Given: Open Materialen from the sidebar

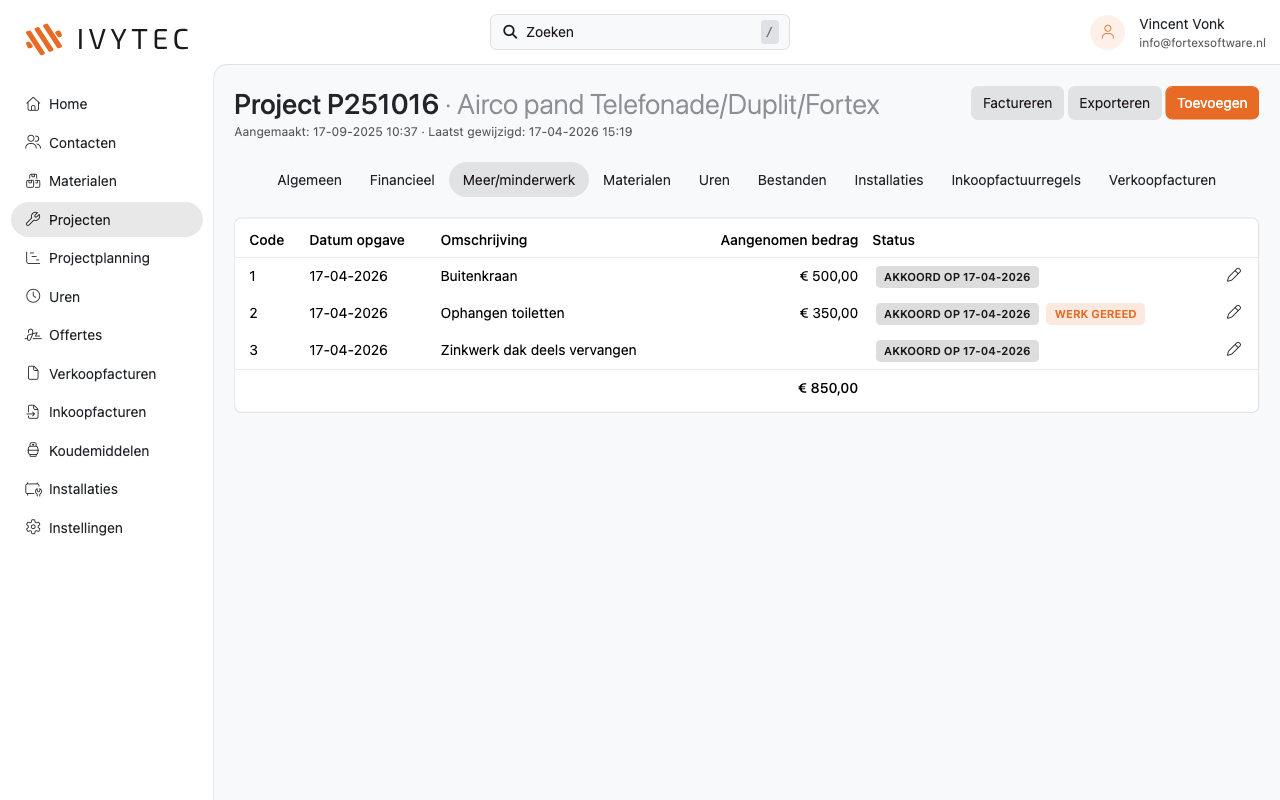Looking at the screenshot, I should (x=83, y=181).
